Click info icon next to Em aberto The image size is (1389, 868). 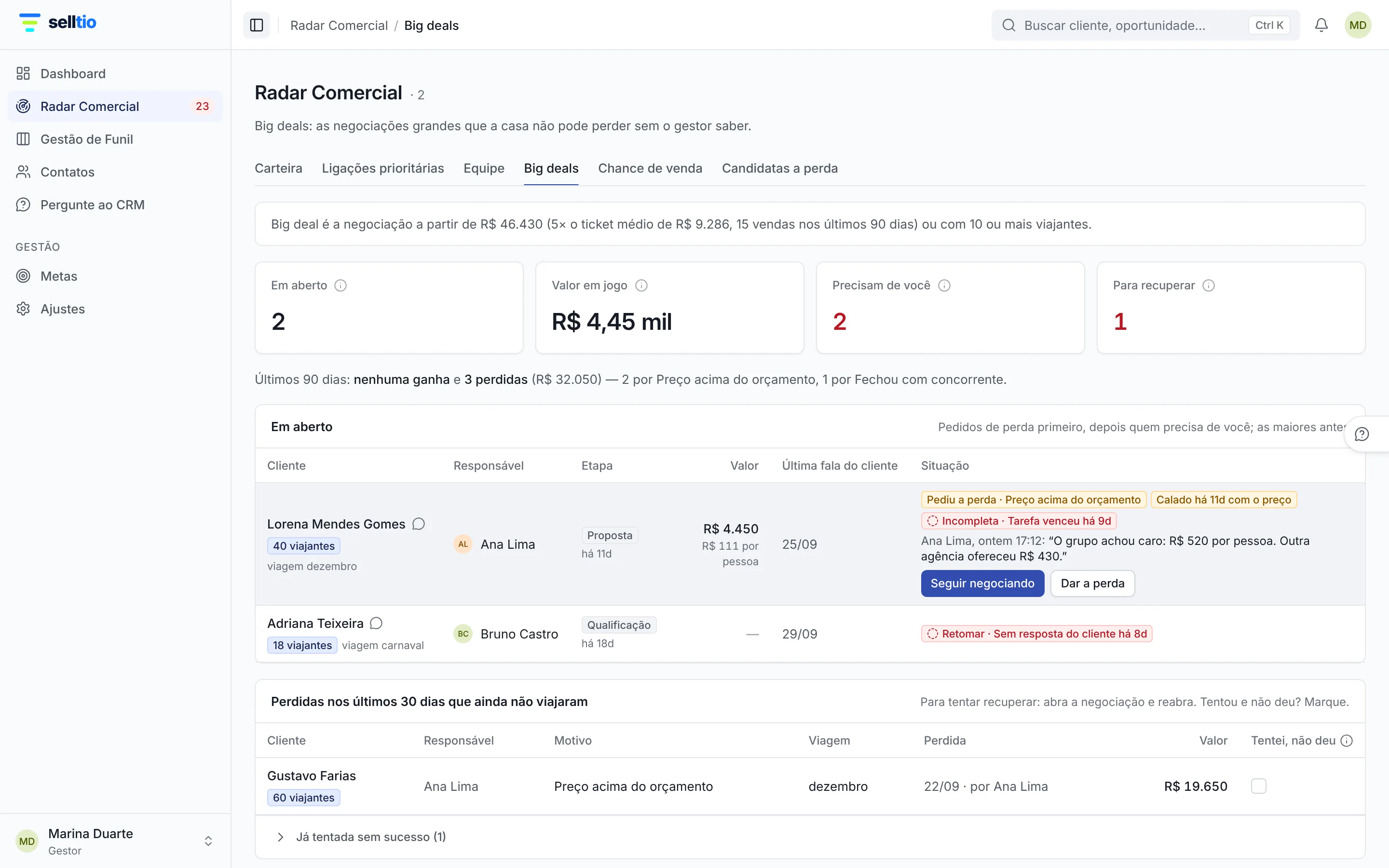click(340, 285)
